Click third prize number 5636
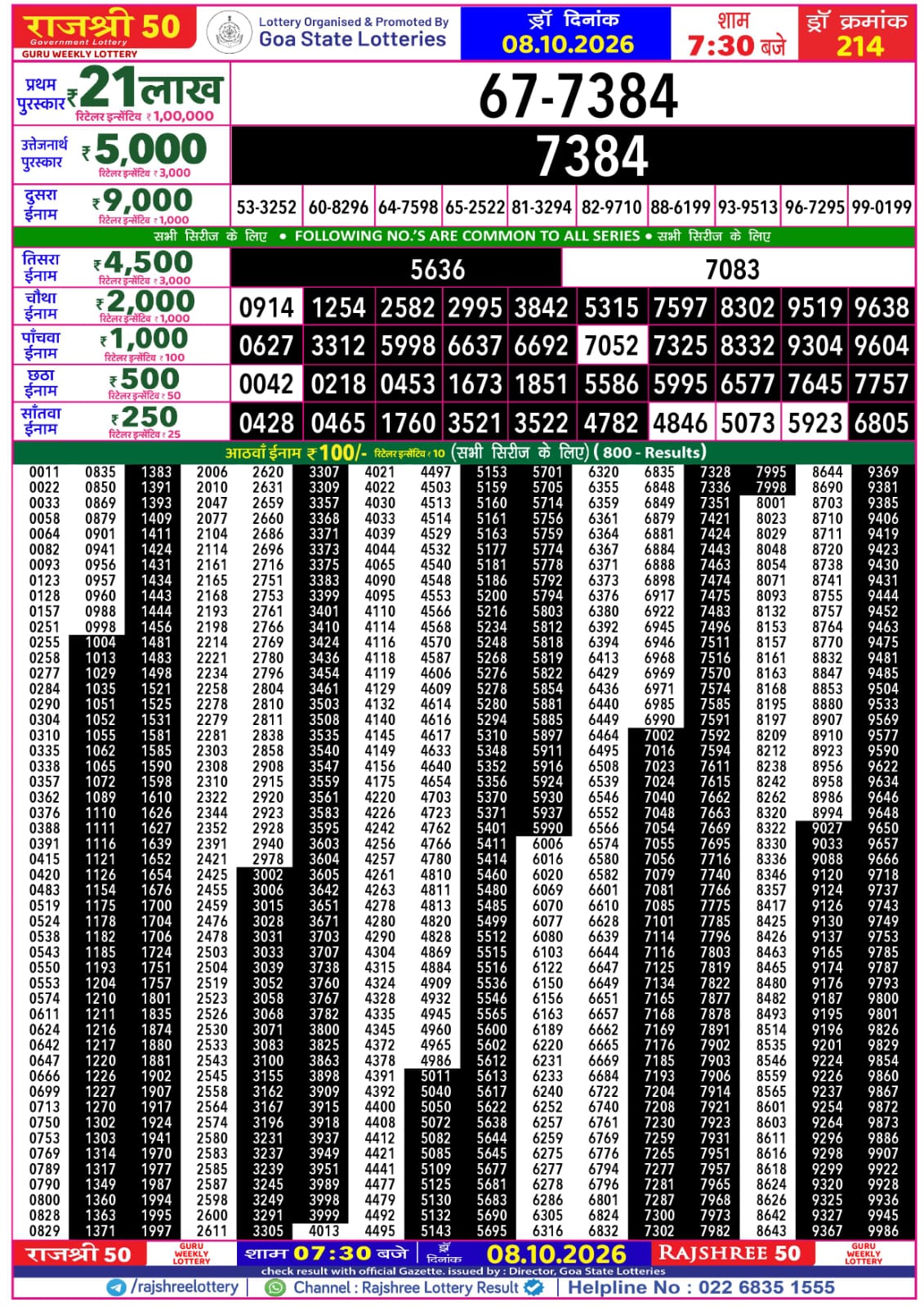Image resolution: width=924 pixels, height=1307 pixels. [x=437, y=269]
